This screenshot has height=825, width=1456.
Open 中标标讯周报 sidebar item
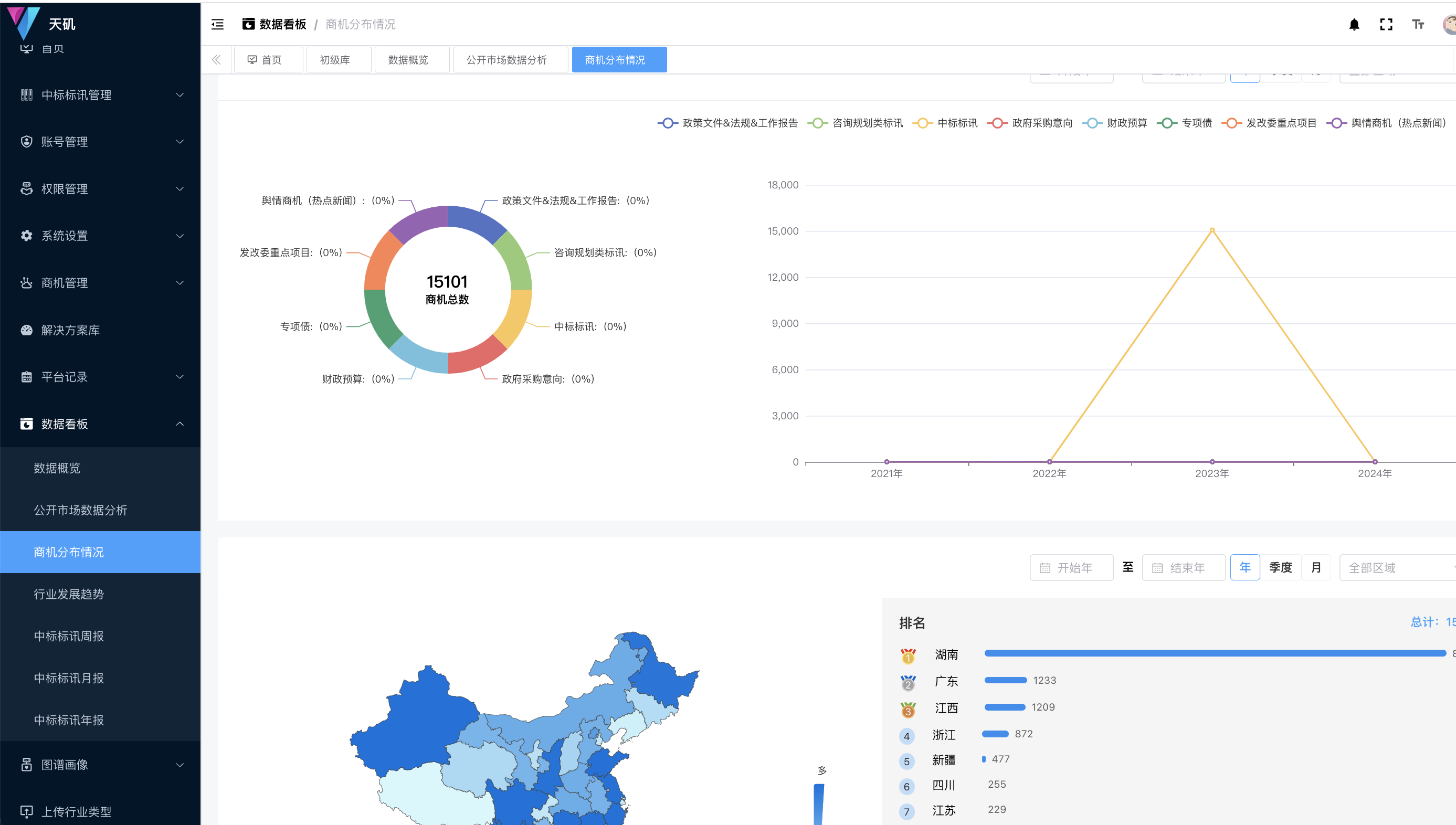click(x=100, y=636)
